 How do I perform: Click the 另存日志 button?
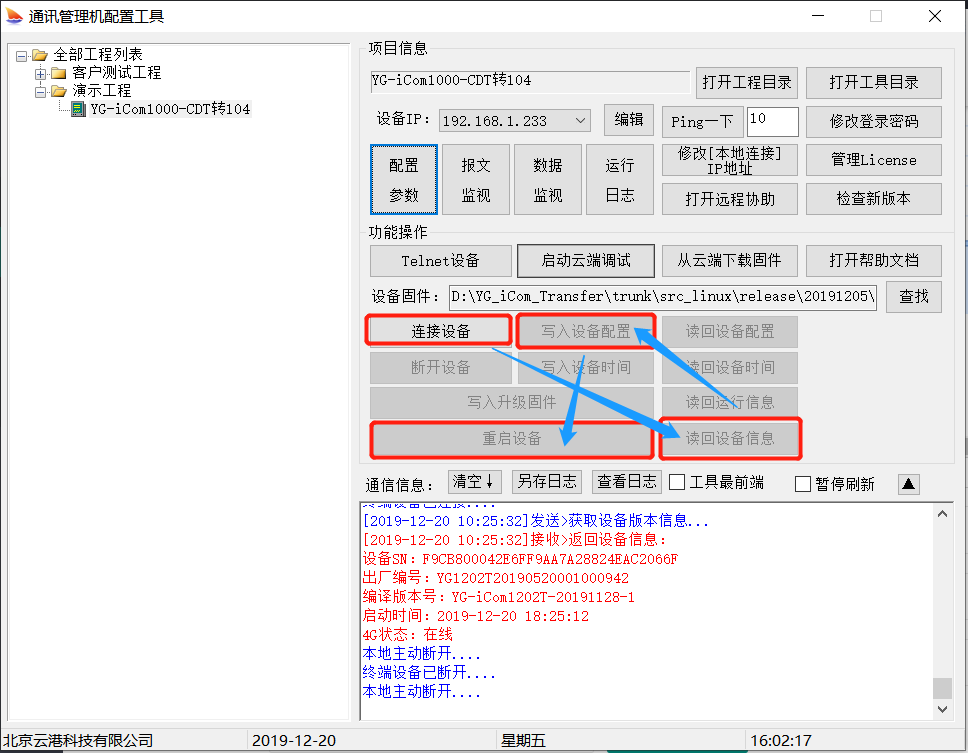tap(547, 481)
